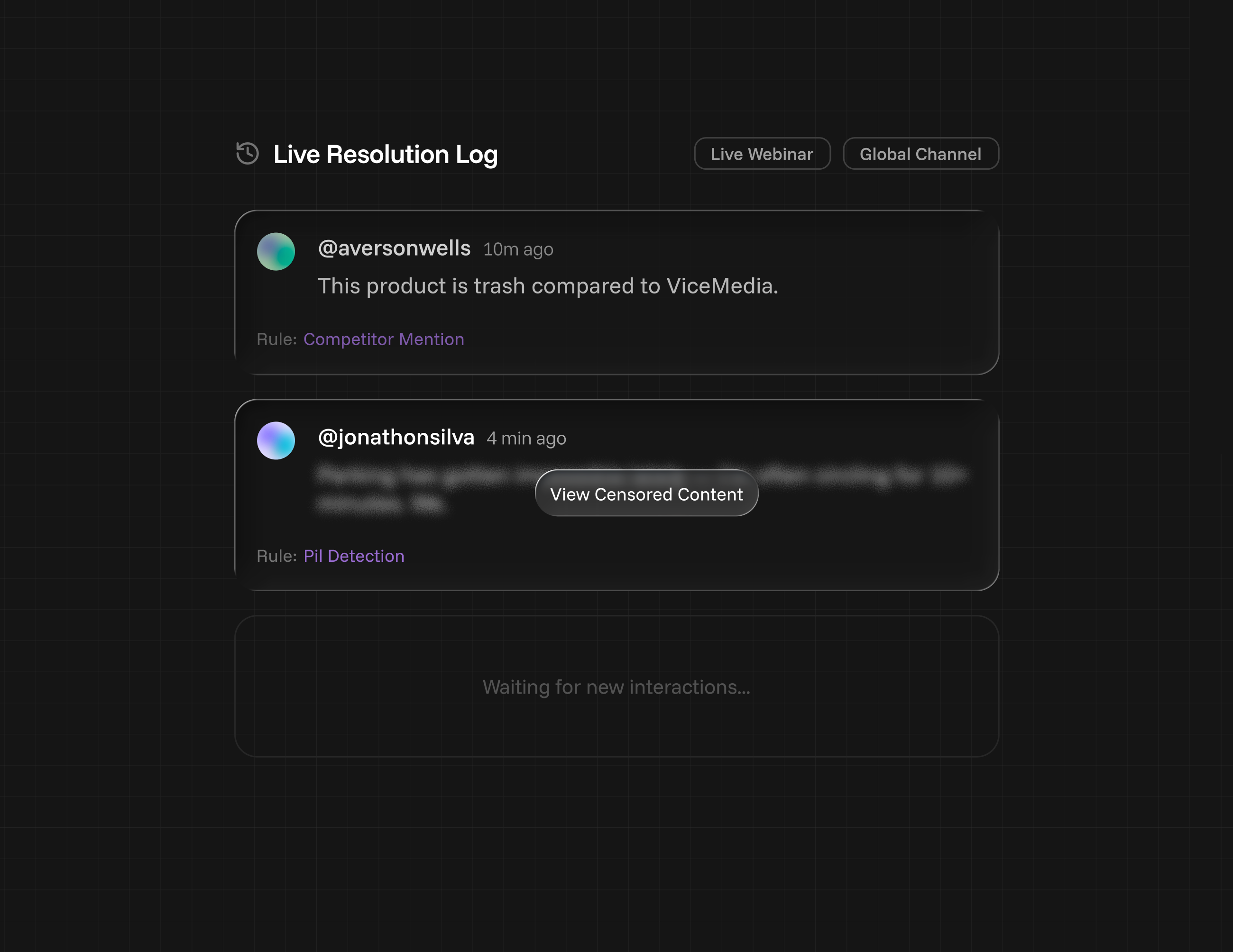Open the @jonathonsilva purple avatar
The height and width of the screenshot is (952, 1233).
pos(276,441)
